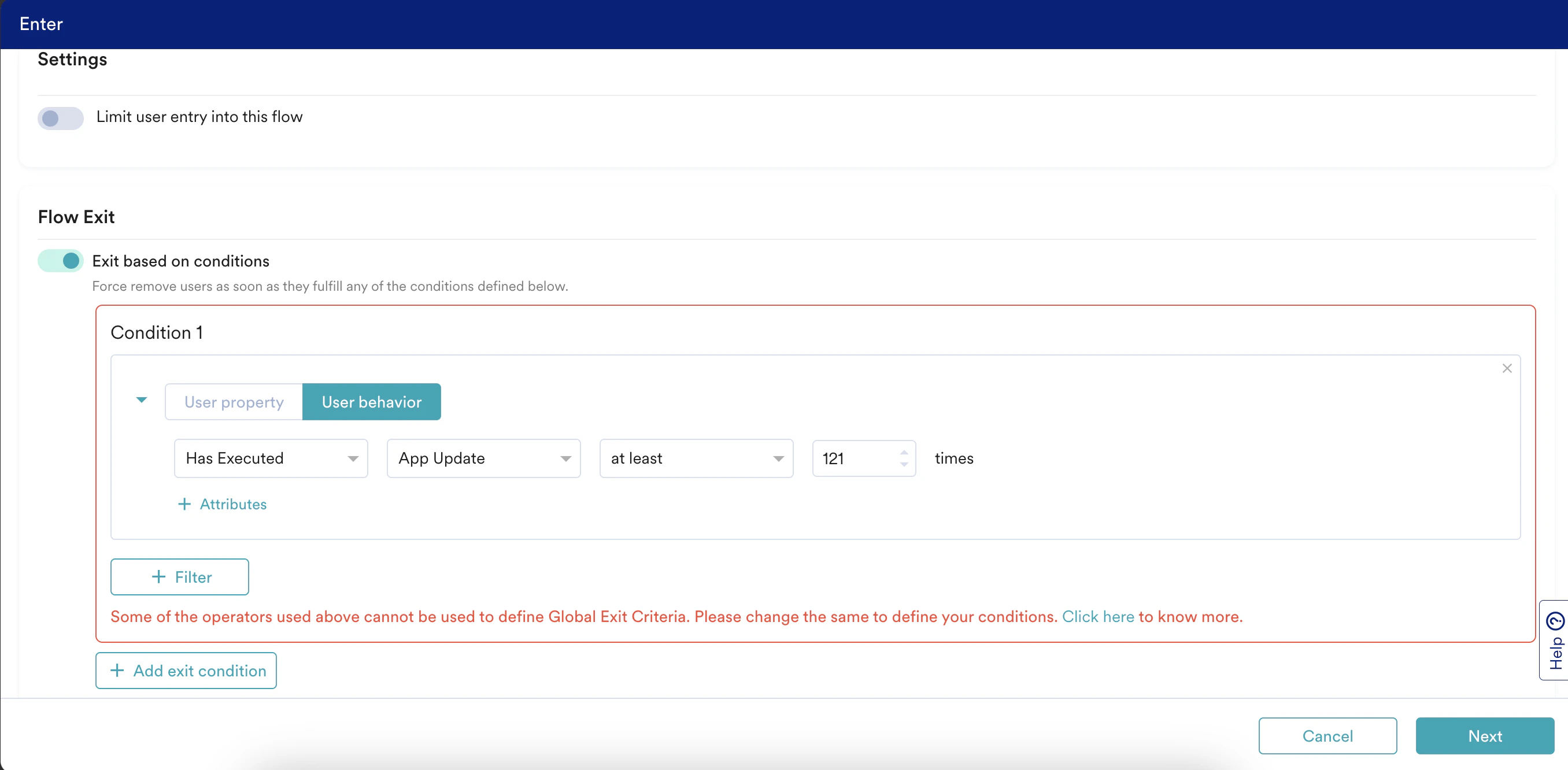Enable Limit user entry into this flow
Viewport: 1568px width, 770px height.
point(60,118)
